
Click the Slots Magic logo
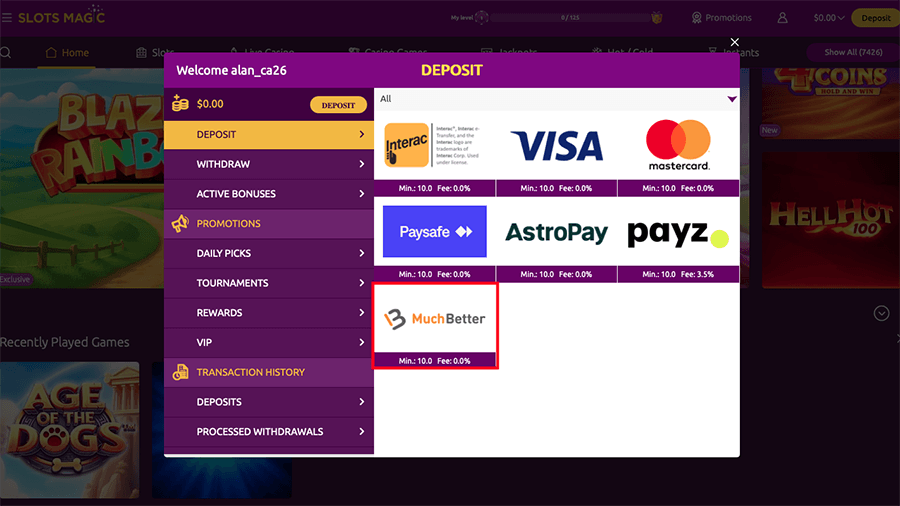[61, 15]
